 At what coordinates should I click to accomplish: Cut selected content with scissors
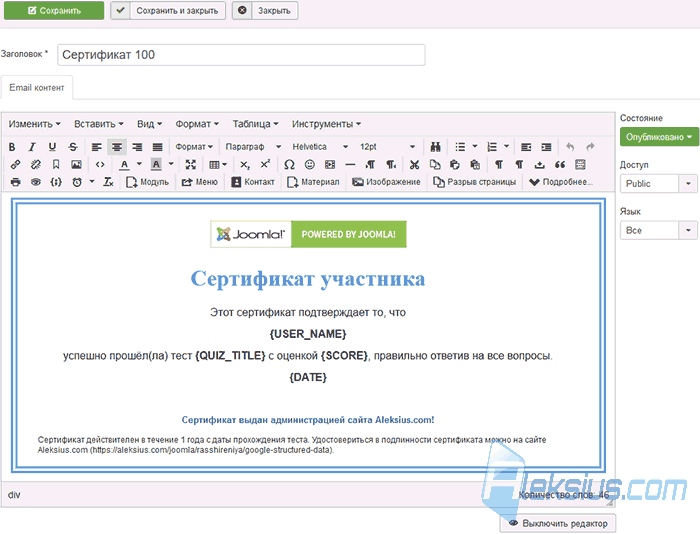(x=414, y=165)
